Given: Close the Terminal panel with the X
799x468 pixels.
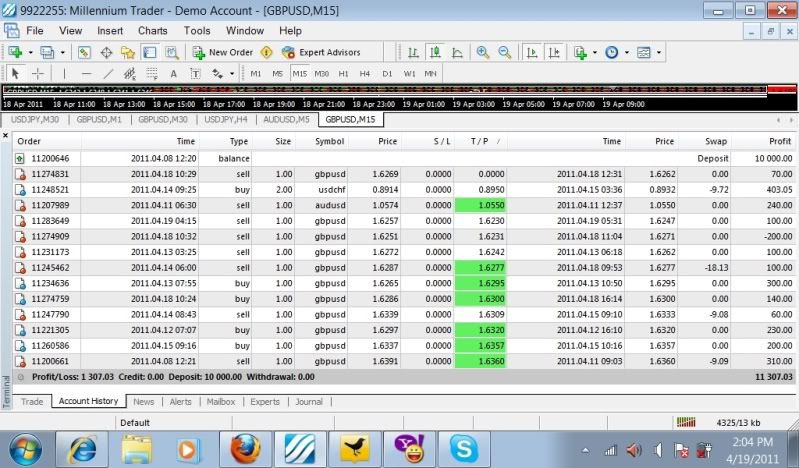Looking at the screenshot, I should tap(5, 136).
